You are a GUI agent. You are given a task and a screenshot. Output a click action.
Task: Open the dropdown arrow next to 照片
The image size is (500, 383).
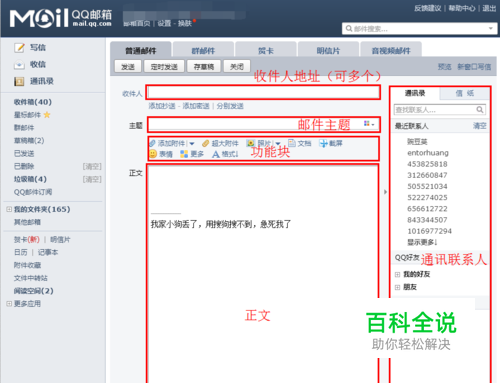[x=278, y=144]
